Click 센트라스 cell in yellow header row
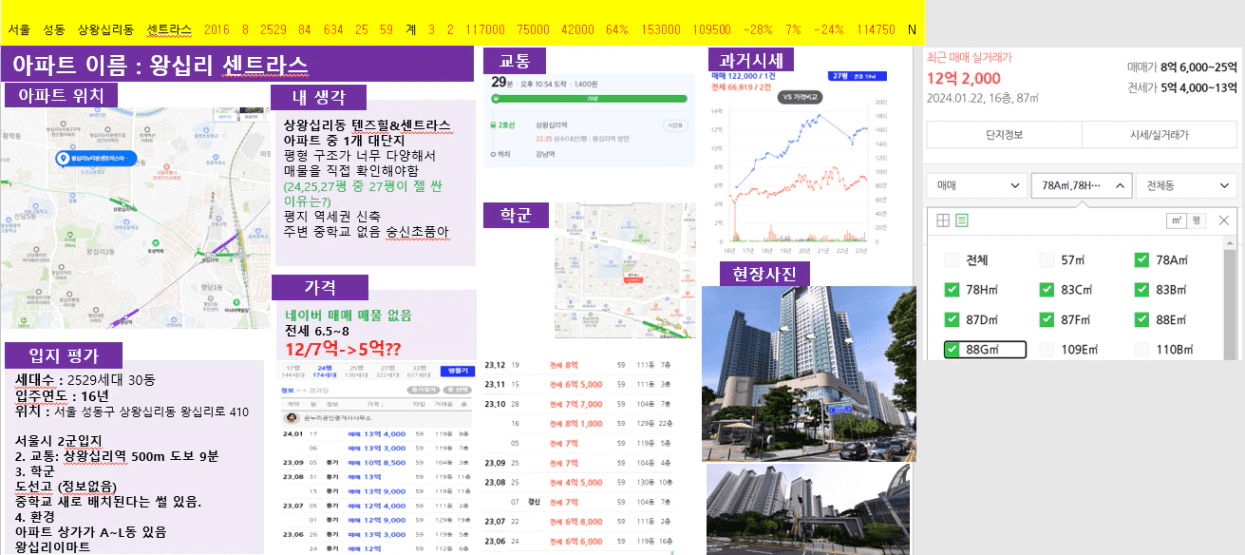This screenshot has height=555, width=1245. point(168,30)
